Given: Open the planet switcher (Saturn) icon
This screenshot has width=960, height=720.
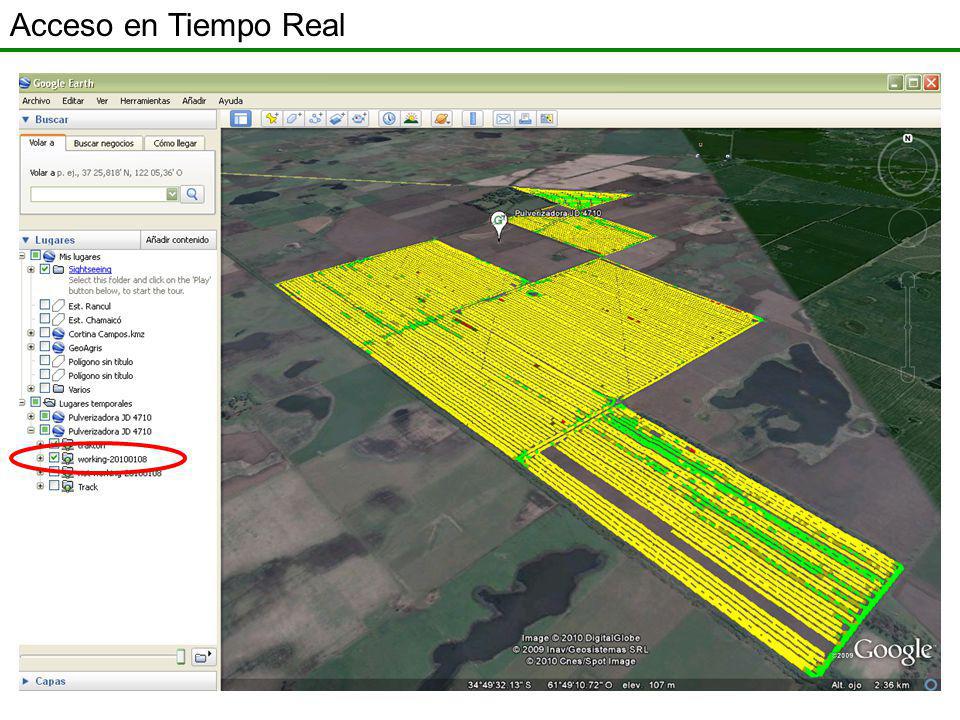Looking at the screenshot, I should point(441,119).
